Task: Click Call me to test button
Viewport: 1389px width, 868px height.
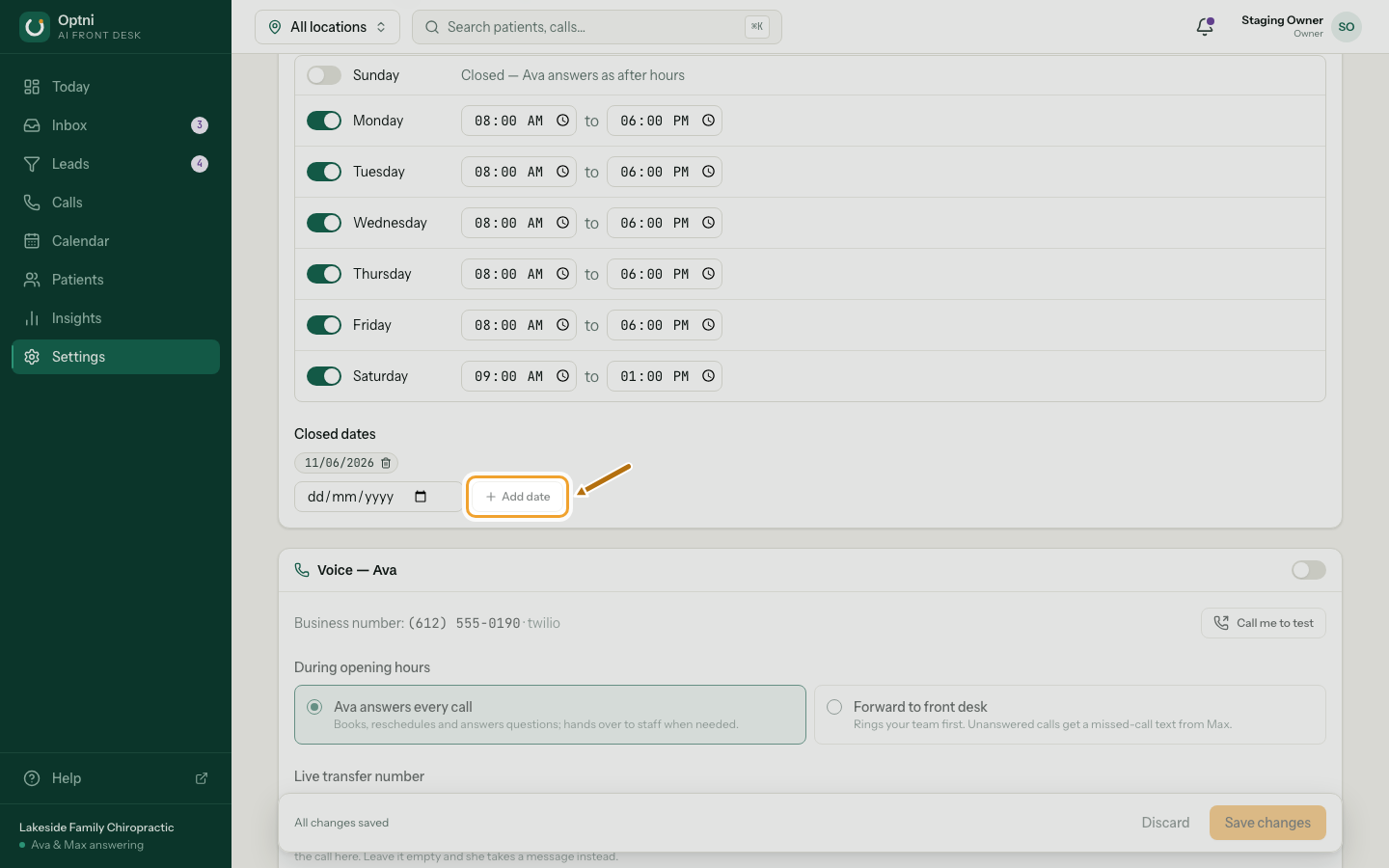Action: (x=1264, y=623)
